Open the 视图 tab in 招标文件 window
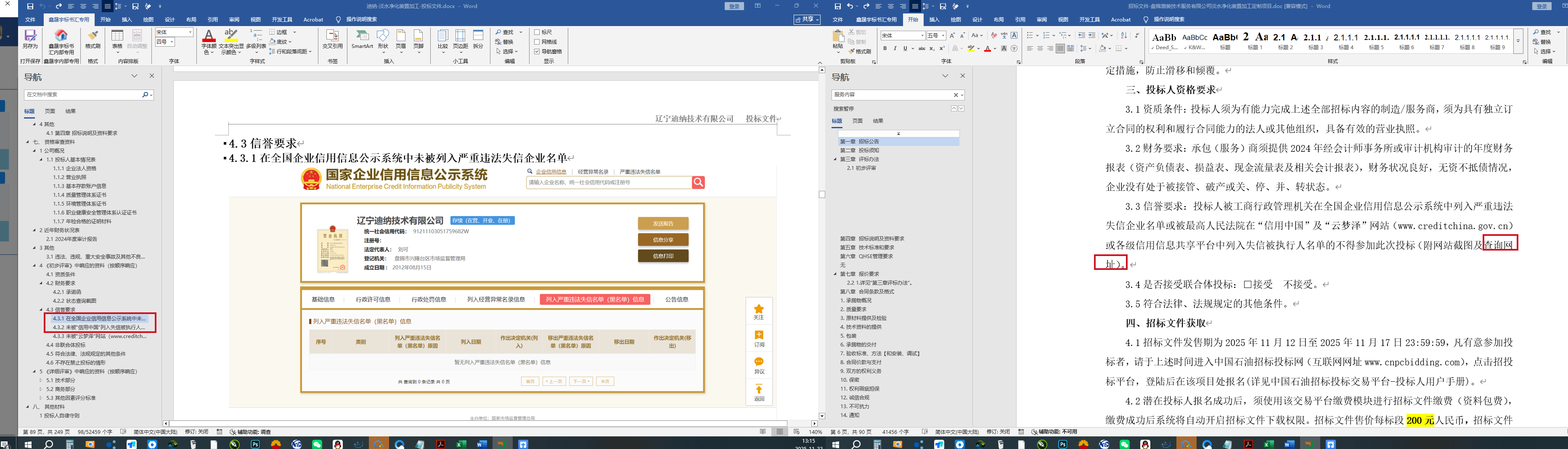Screen dimensions: 1568x449 [x=1063, y=19]
